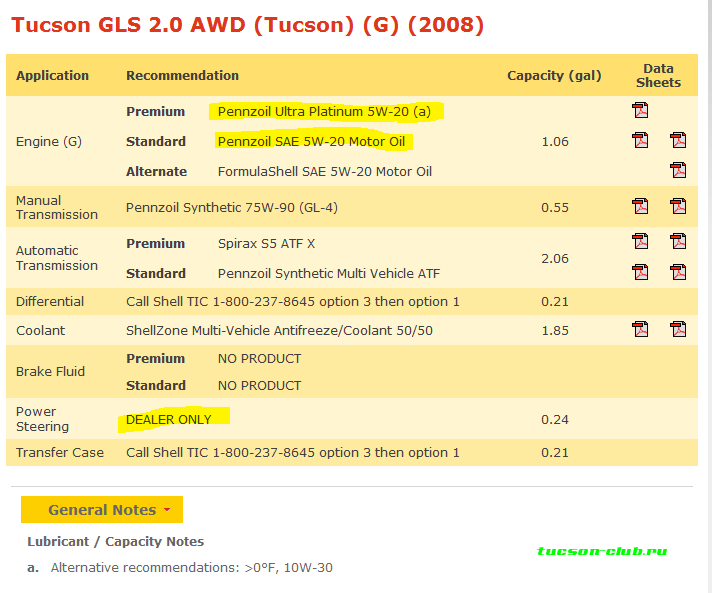Click the Brake Fluid application label
712x593 pixels.
50,371
